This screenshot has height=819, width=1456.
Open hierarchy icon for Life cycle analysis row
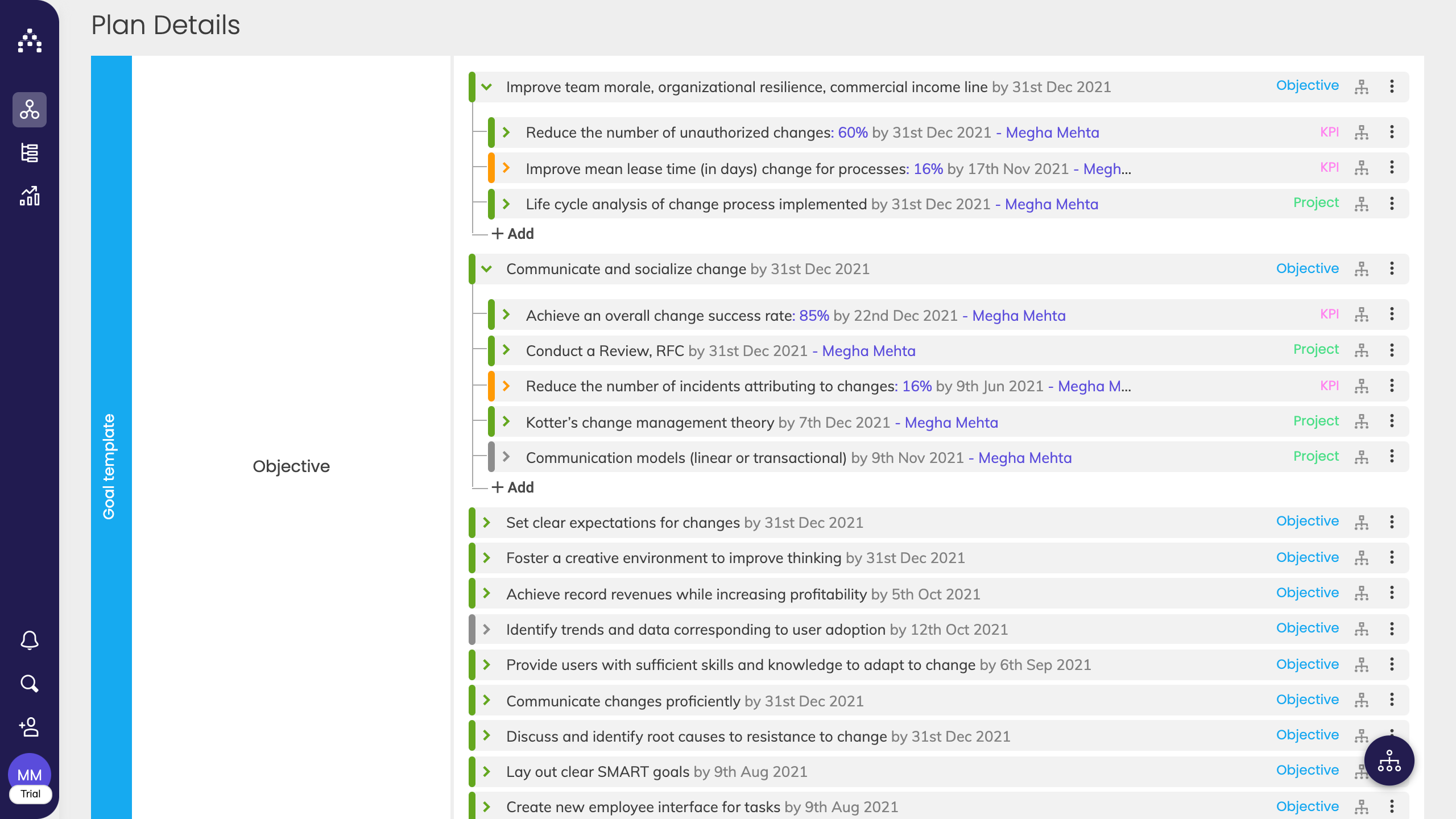1362,204
